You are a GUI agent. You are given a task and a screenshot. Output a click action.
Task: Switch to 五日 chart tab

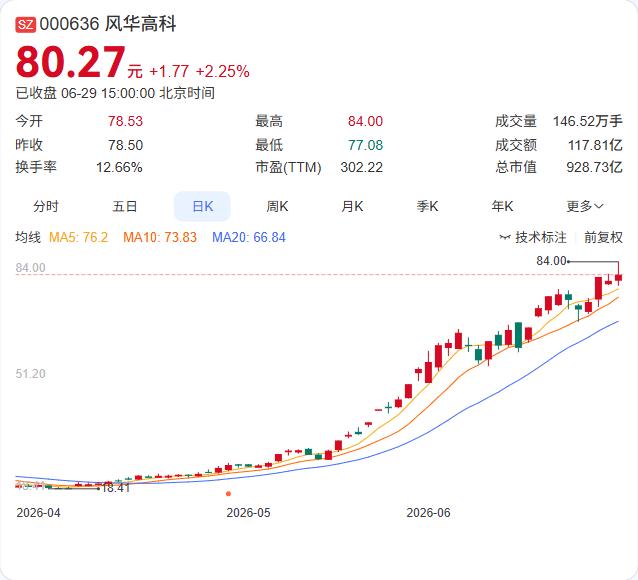tap(125, 206)
